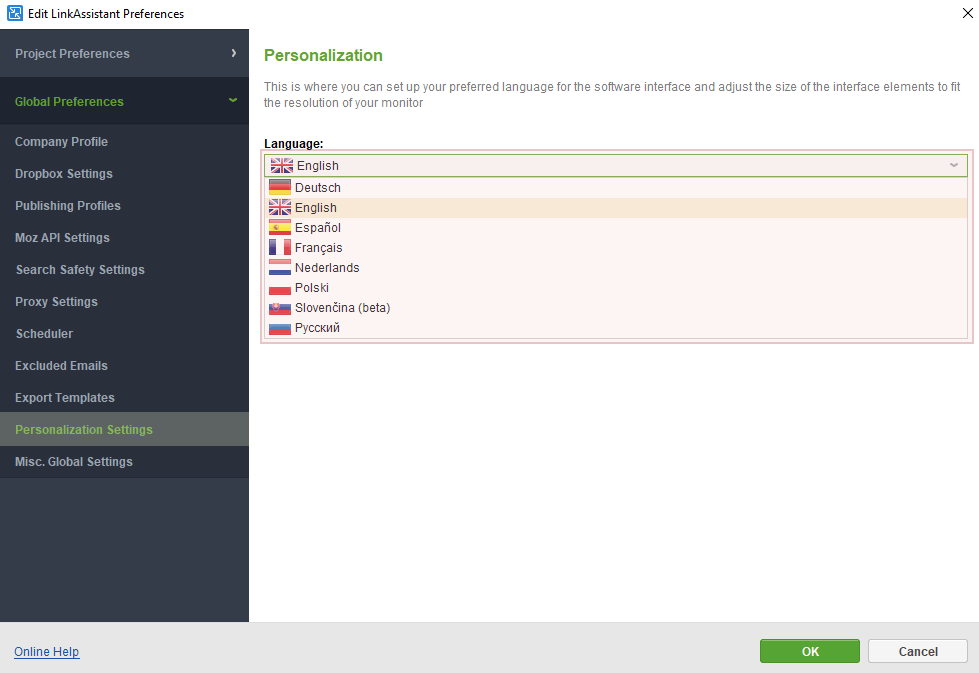Choose Русский from the language list
Image resolution: width=979 pixels, height=673 pixels.
[x=616, y=328]
